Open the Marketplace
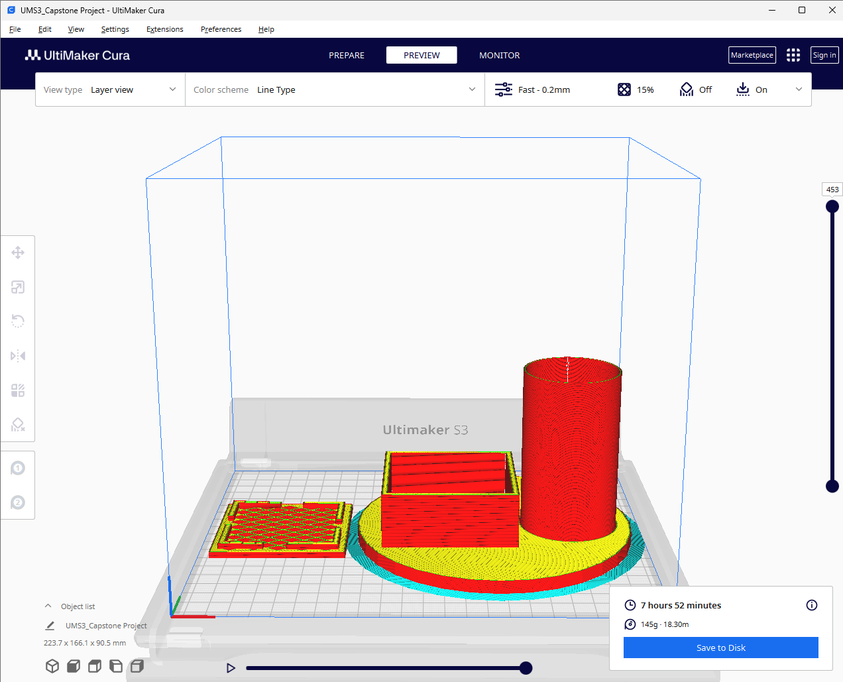The height and width of the screenshot is (682, 843). [x=752, y=55]
